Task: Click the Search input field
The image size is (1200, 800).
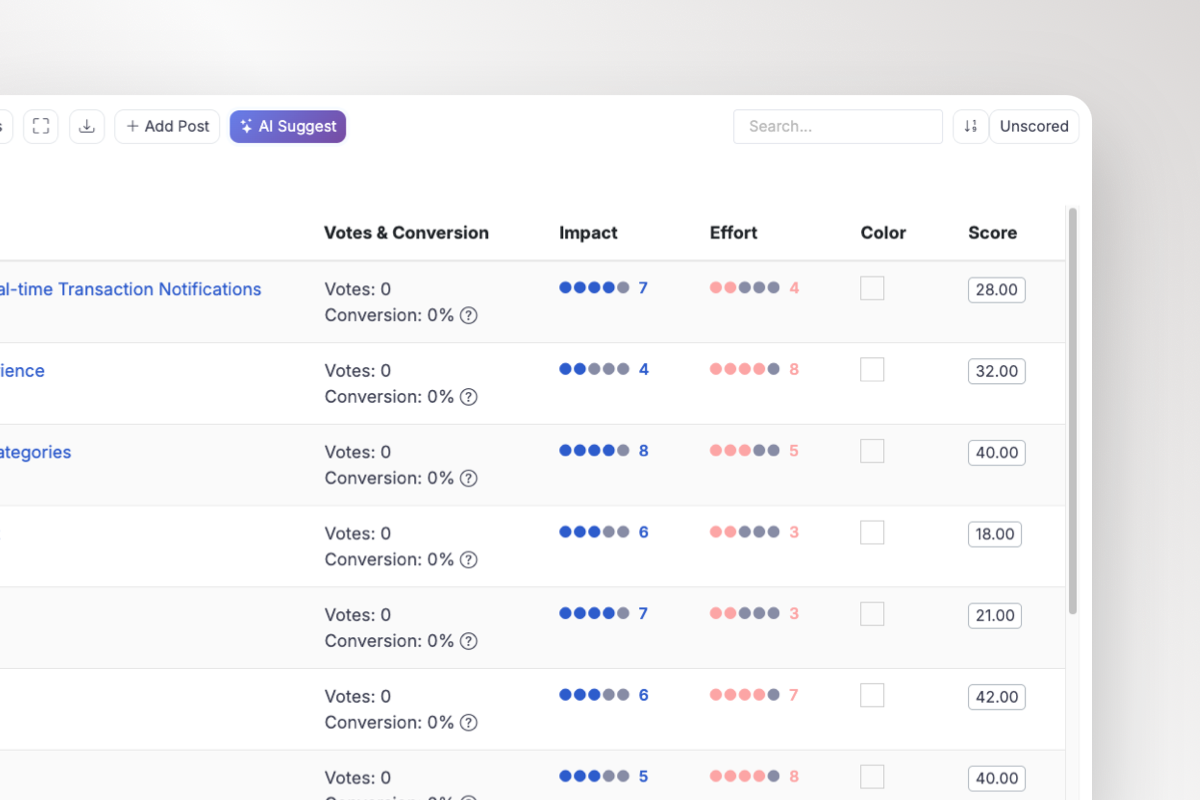Action: click(837, 126)
